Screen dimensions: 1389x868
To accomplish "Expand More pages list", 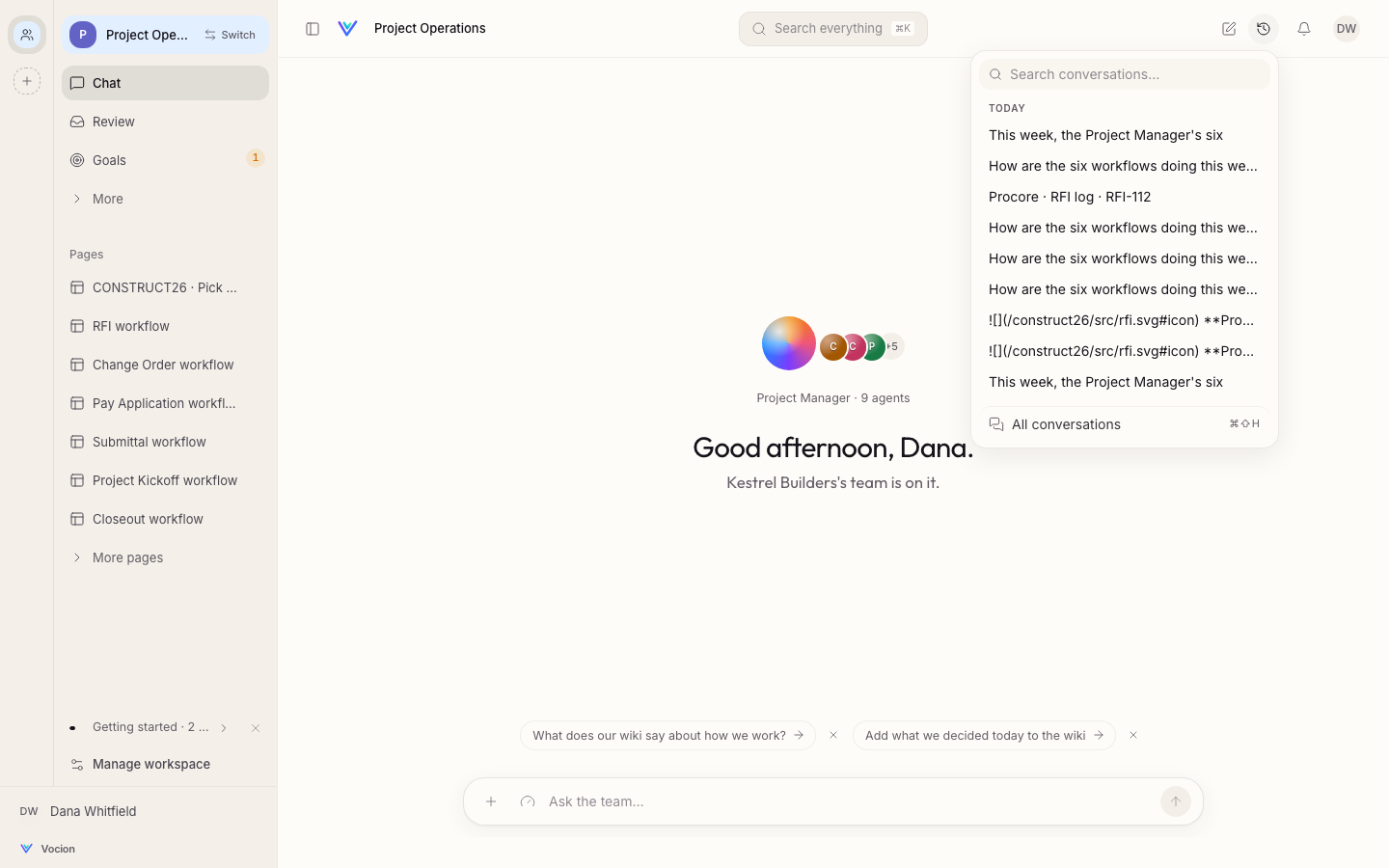I will 165,557.
